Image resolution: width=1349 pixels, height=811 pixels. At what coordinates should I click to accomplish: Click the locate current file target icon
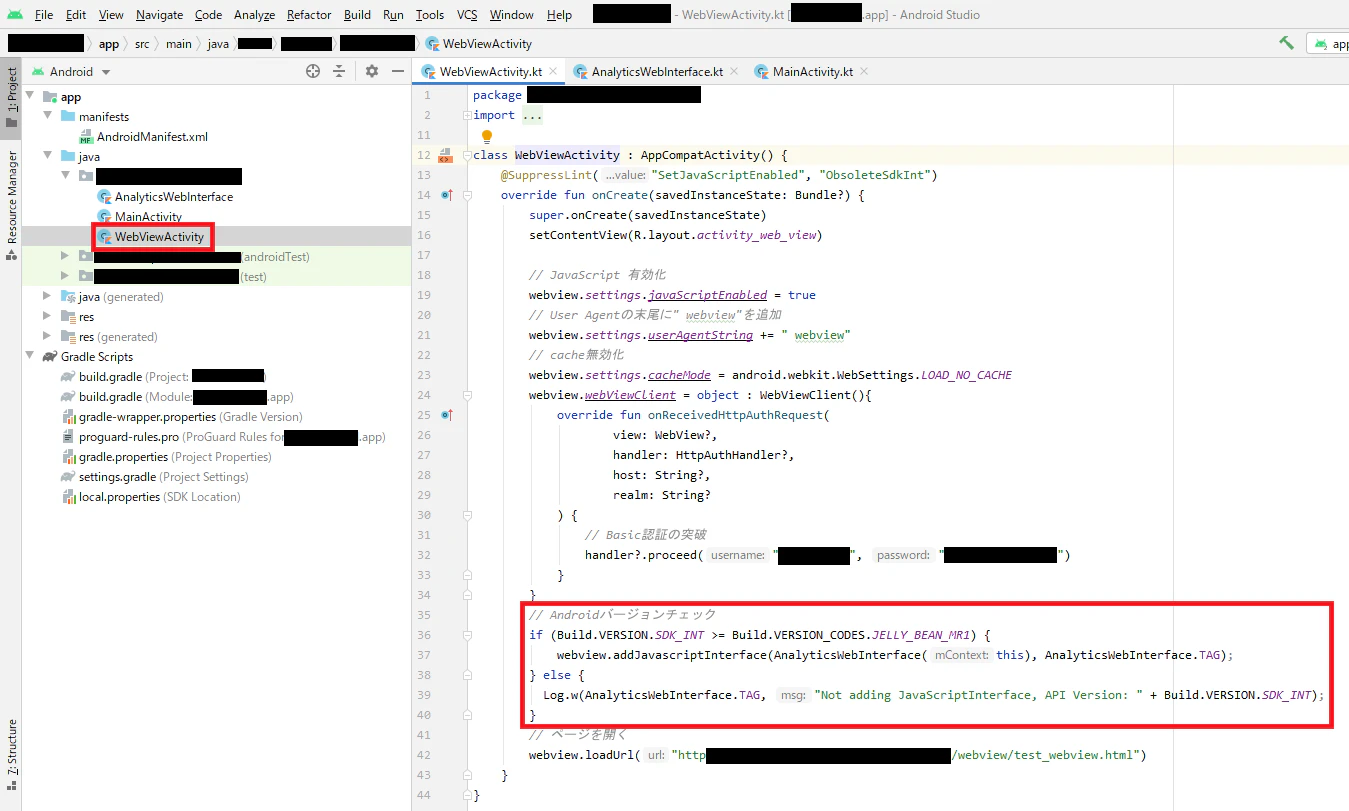tap(313, 71)
